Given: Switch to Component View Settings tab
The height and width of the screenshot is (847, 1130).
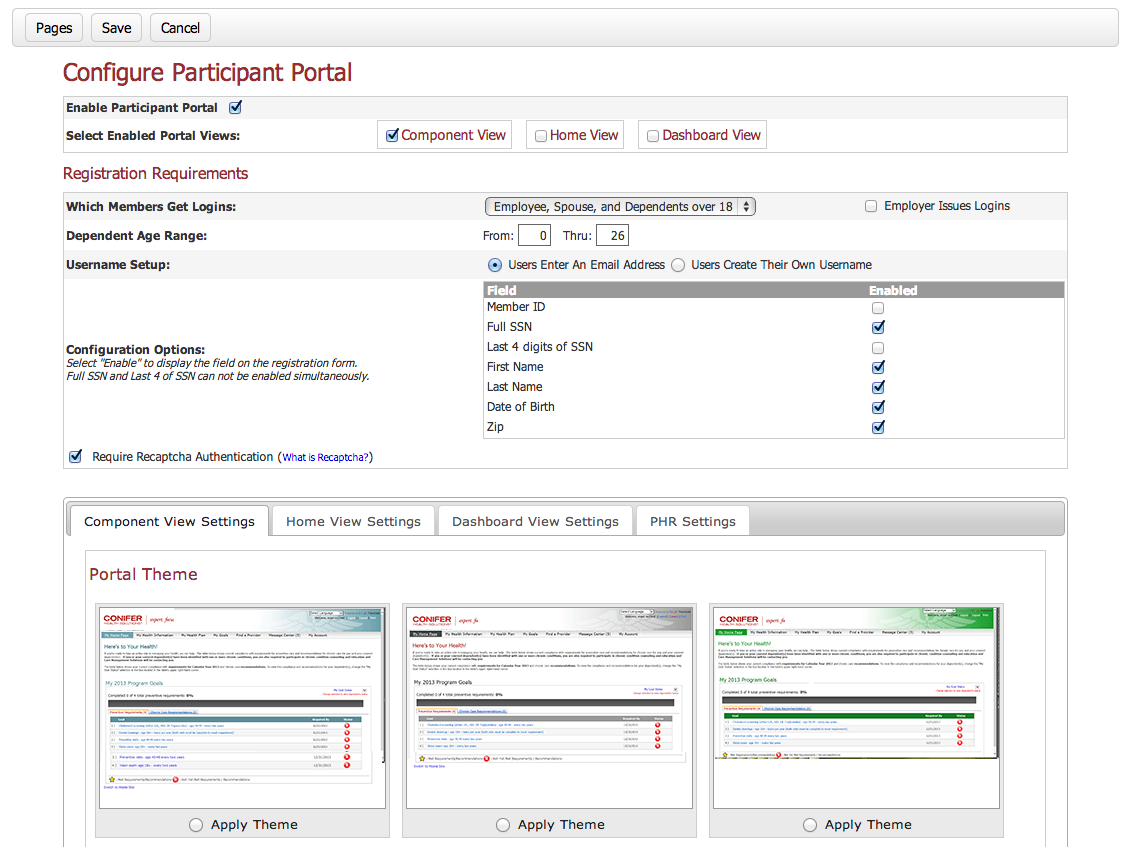Looking at the screenshot, I should [x=169, y=521].
